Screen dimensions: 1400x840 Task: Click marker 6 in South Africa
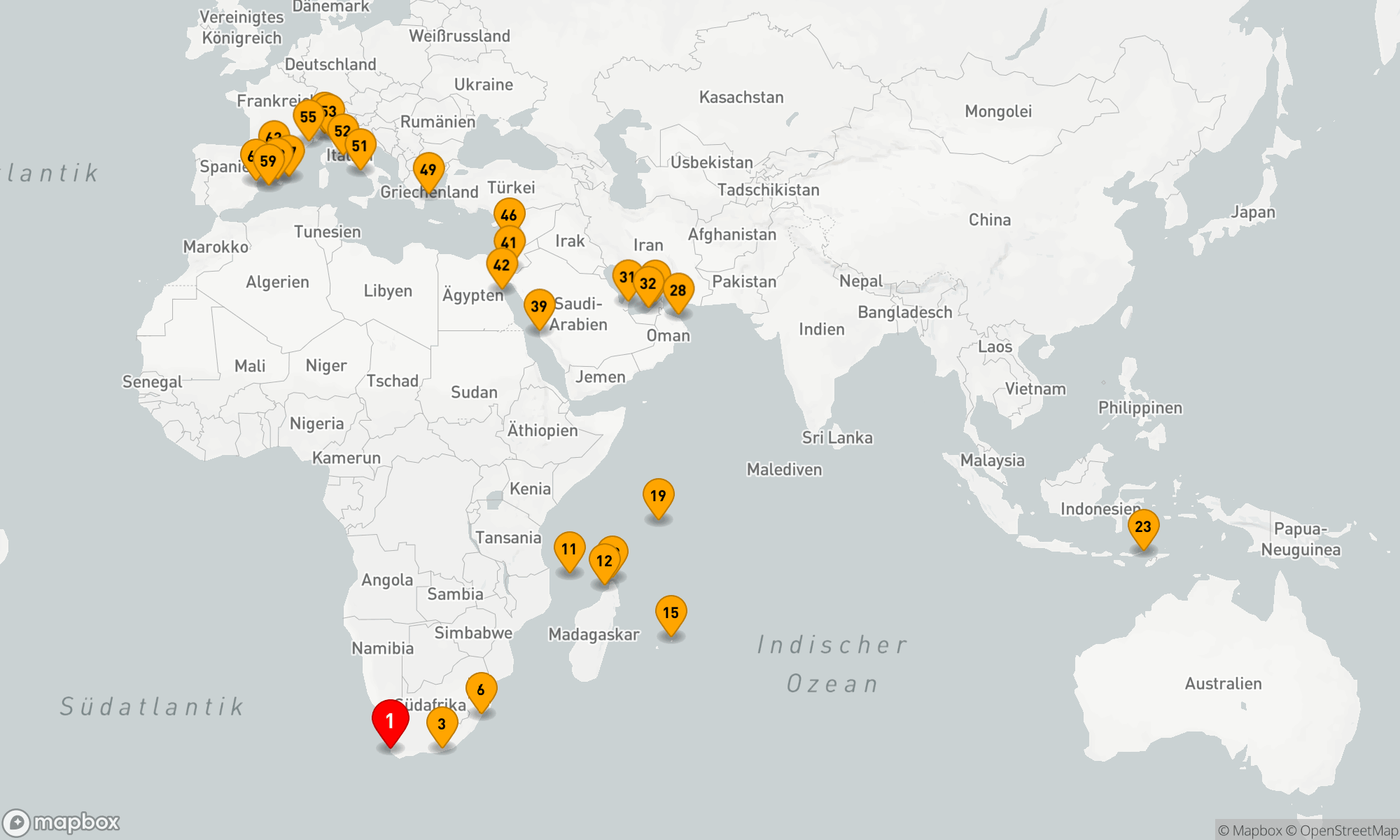[x=481, y=689]
